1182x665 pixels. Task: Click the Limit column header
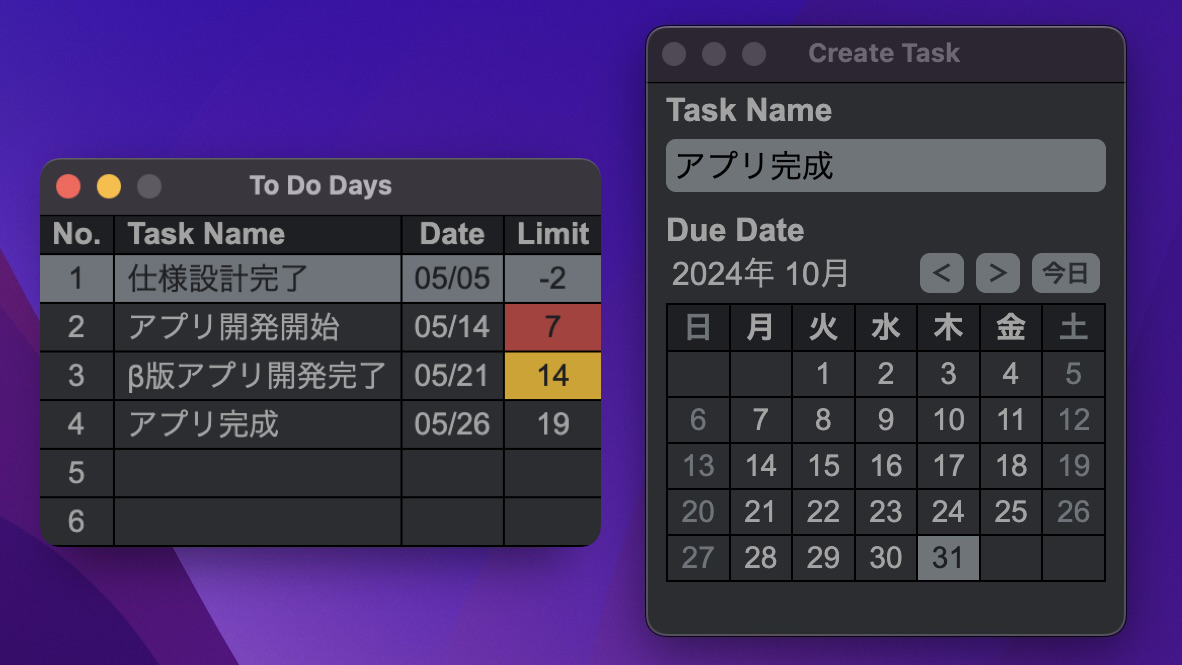(553, 234)
